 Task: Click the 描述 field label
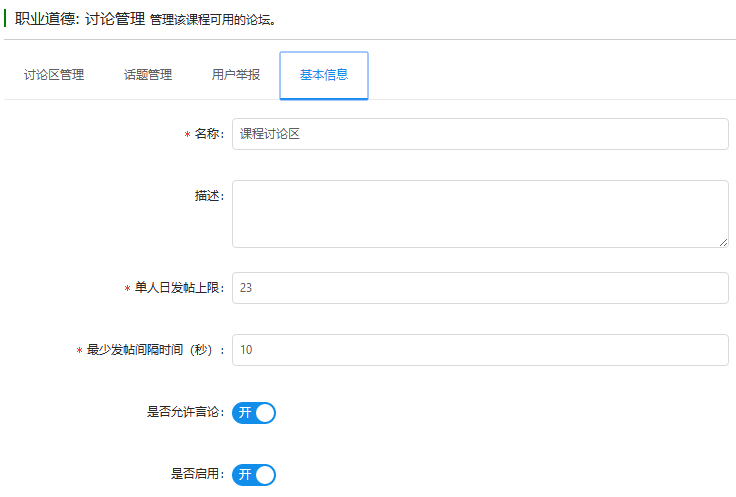(208, 196)
